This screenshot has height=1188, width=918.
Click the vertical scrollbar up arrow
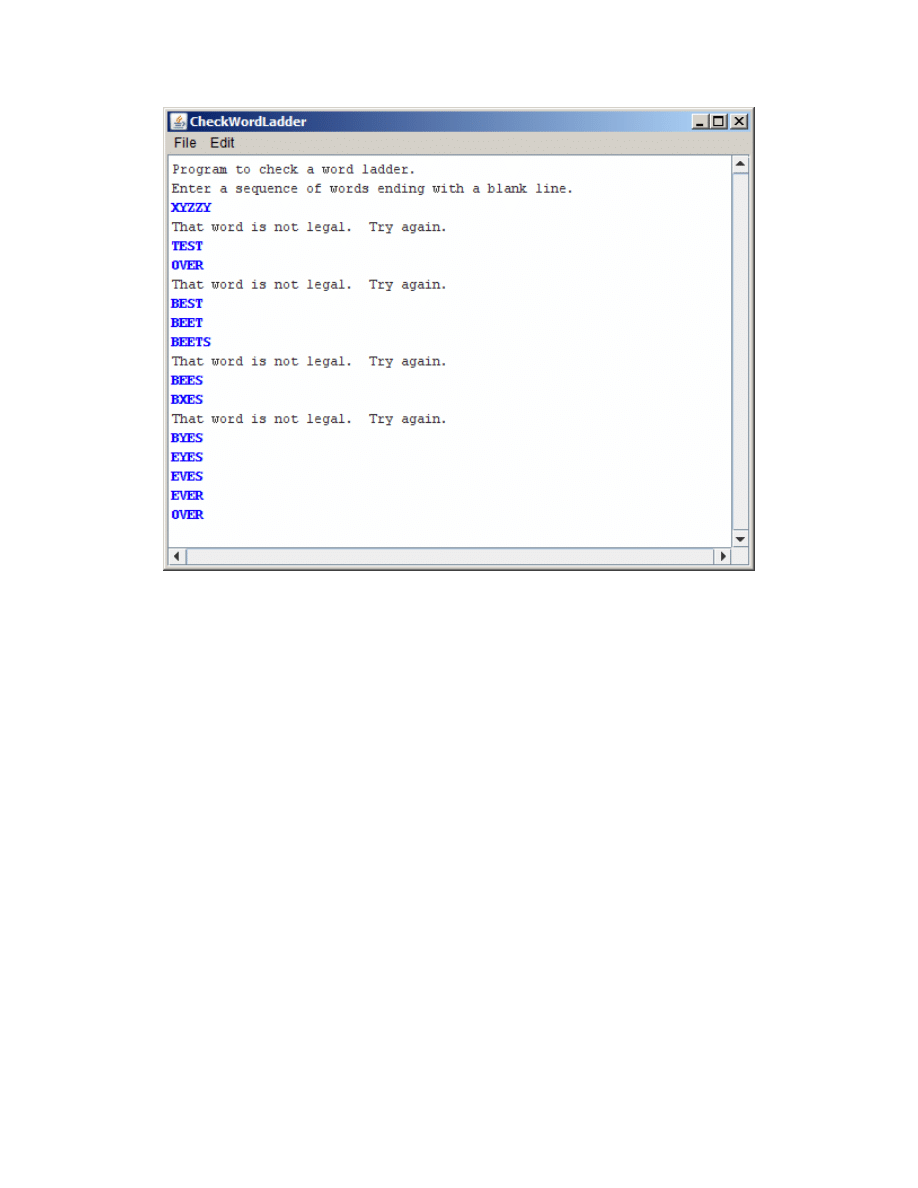[x=740, y=163]
